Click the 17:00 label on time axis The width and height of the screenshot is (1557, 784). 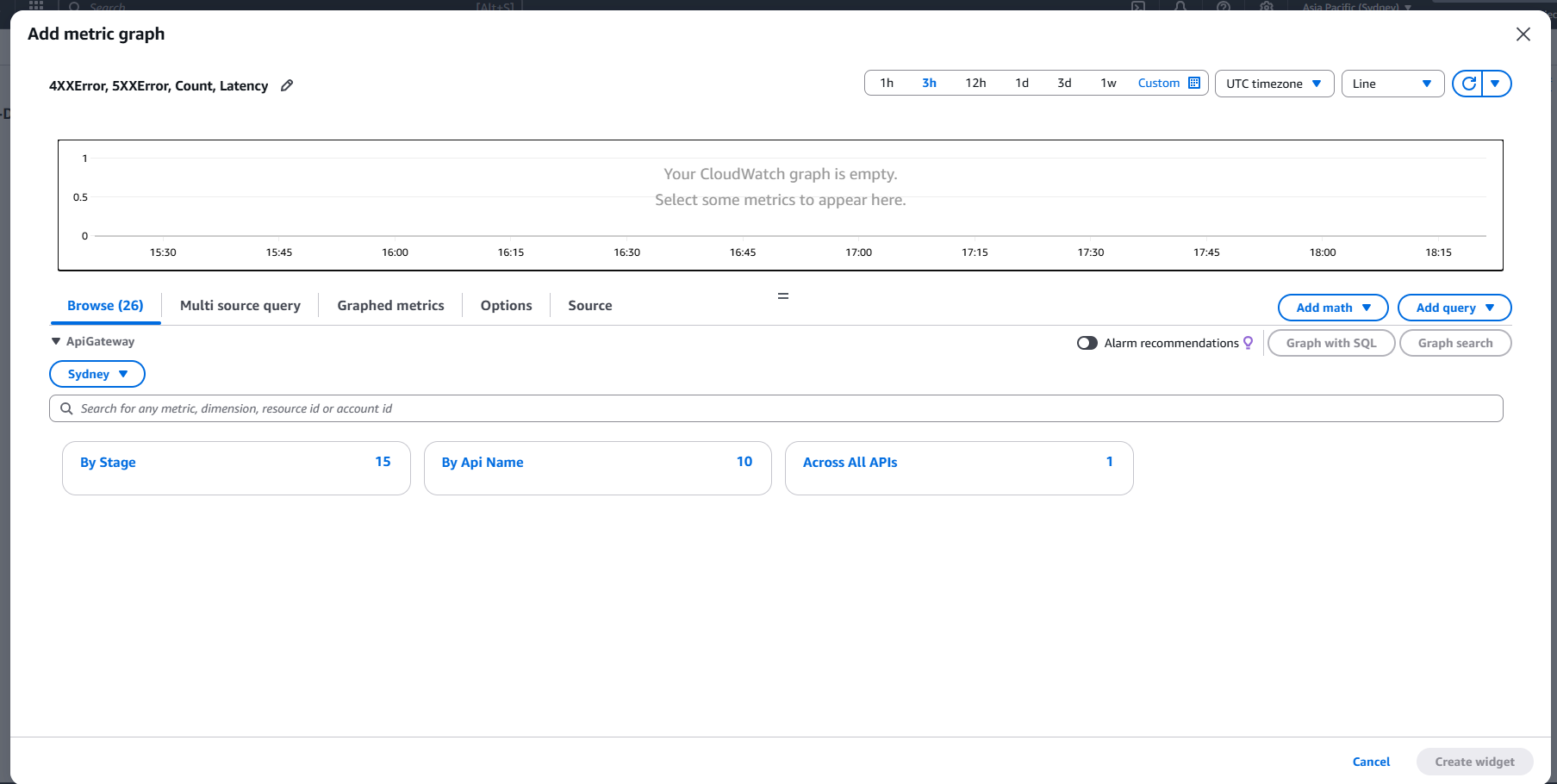pyautogui.click(x=859, y=252)
